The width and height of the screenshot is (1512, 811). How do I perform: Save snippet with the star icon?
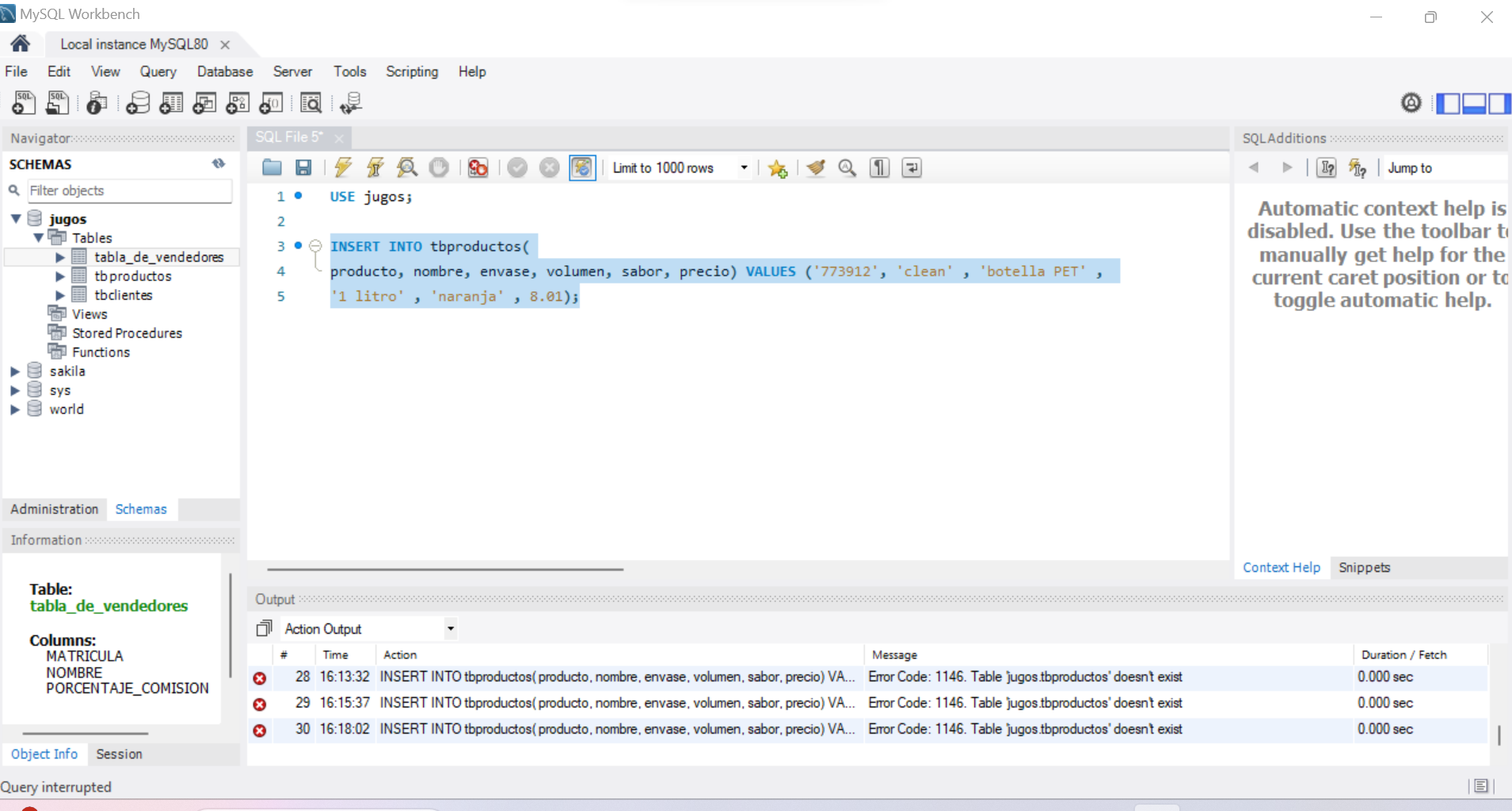point(778,168)
